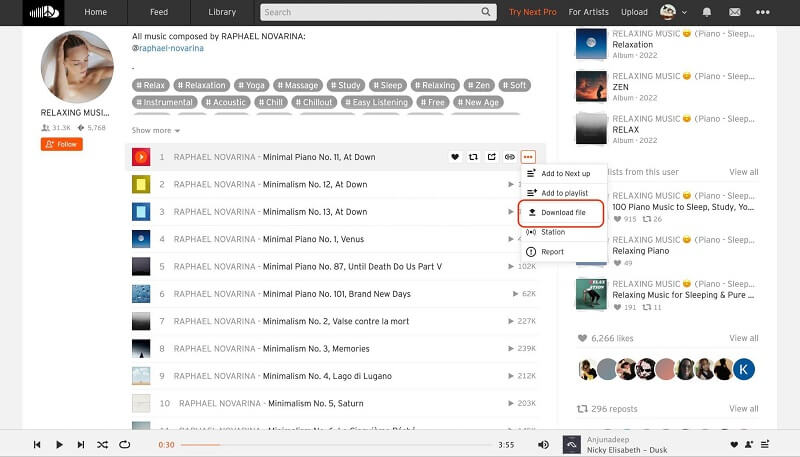Click the Minimalism No. 3, Memories artwork
The height and width of the screenshot is (457, 800).
point(141,349)
